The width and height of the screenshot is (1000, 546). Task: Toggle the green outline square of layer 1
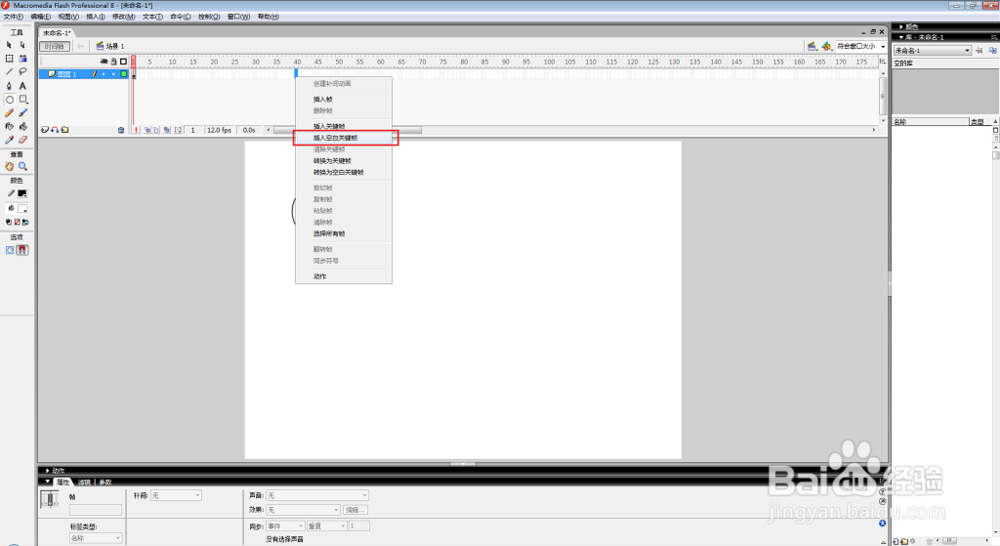(124, 74)
